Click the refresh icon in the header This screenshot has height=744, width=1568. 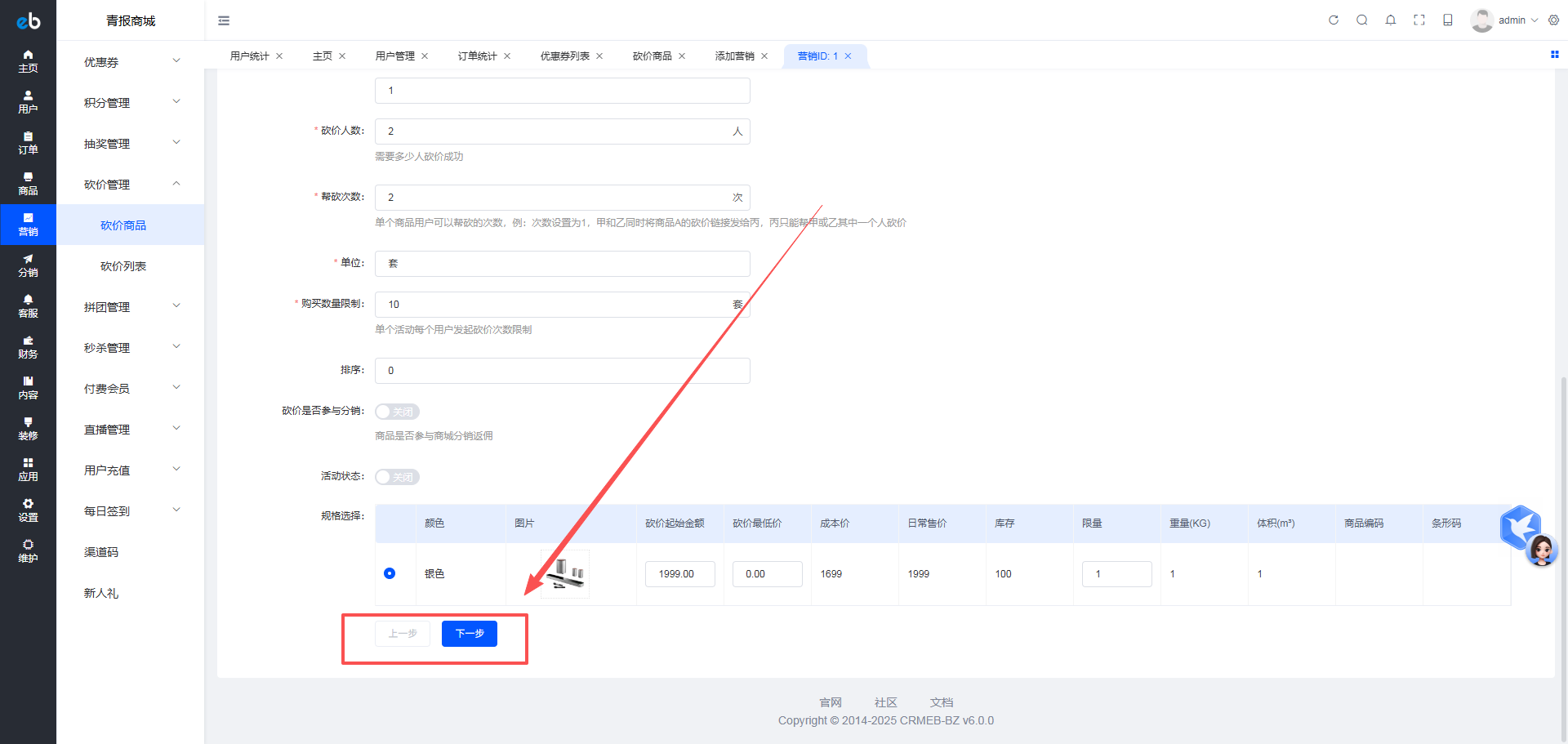click(x=1334, y=20)
